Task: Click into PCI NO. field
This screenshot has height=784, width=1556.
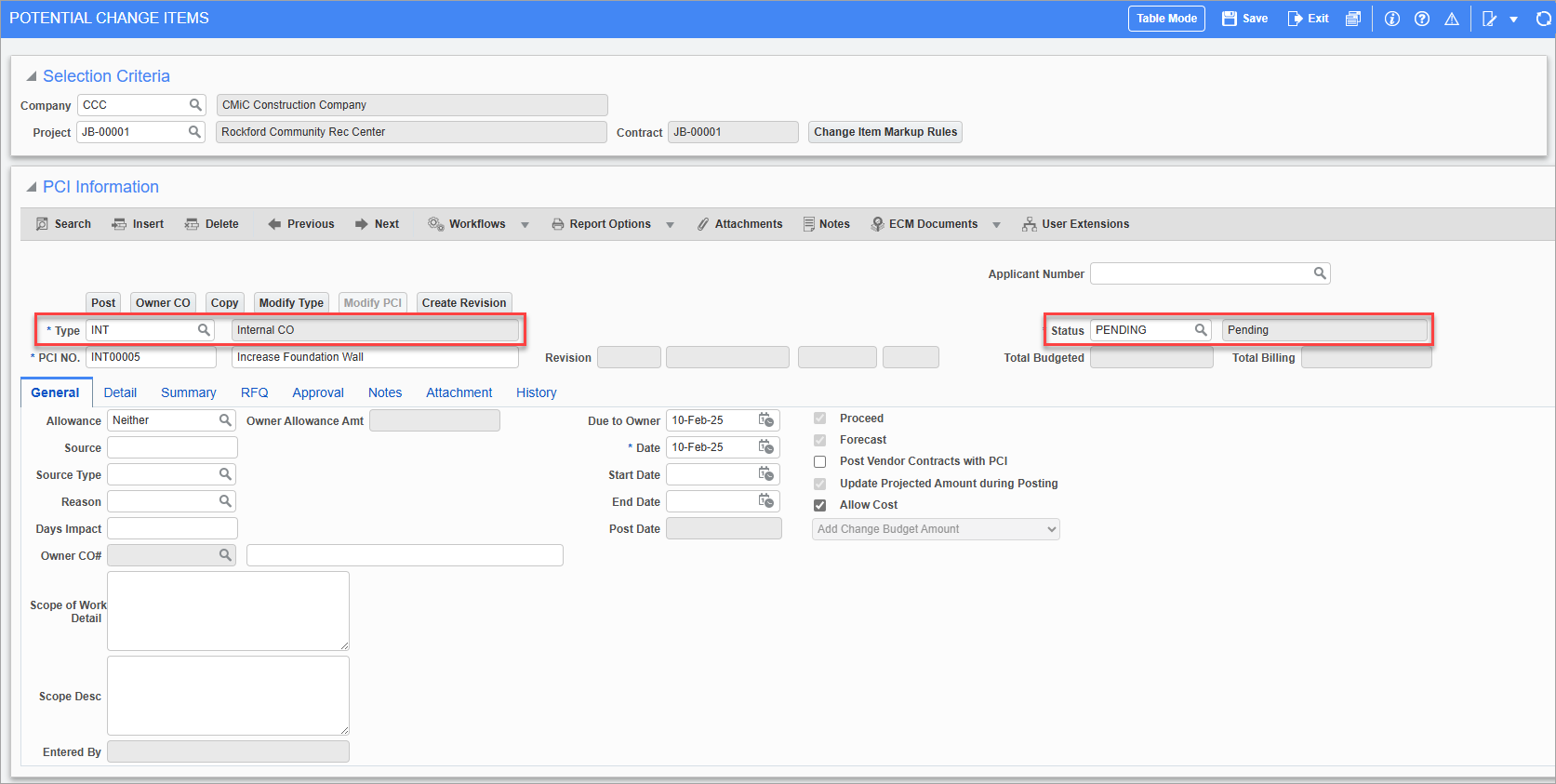Action: tap(151, 357)
